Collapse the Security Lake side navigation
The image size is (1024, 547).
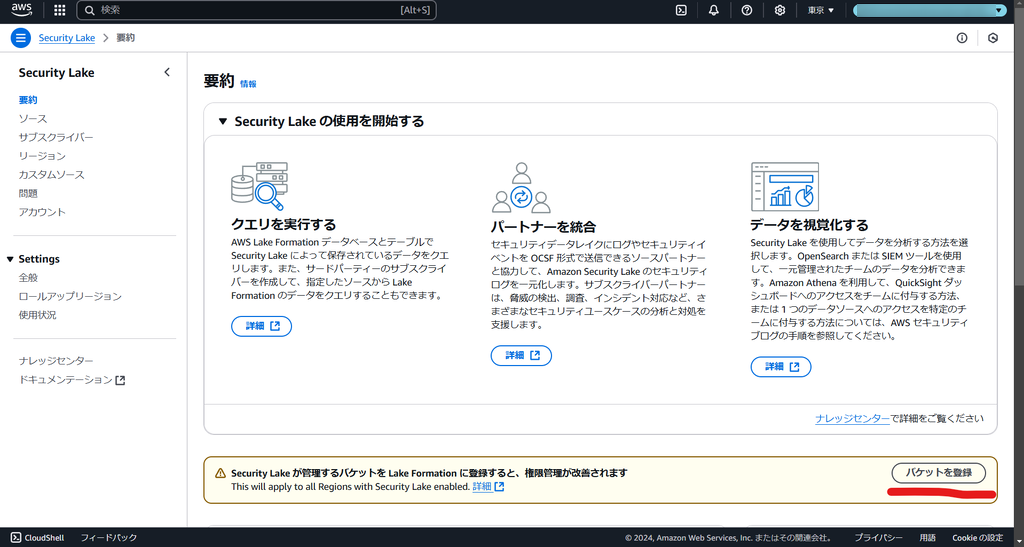[x=167, y=72]
